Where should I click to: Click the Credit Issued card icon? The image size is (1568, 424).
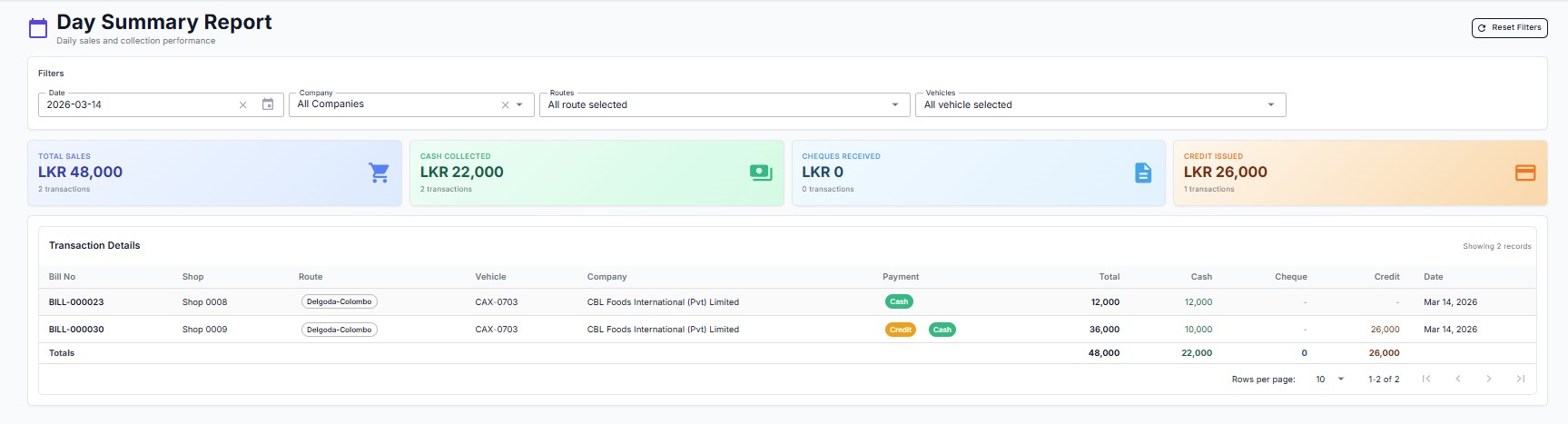(1525, 173)
